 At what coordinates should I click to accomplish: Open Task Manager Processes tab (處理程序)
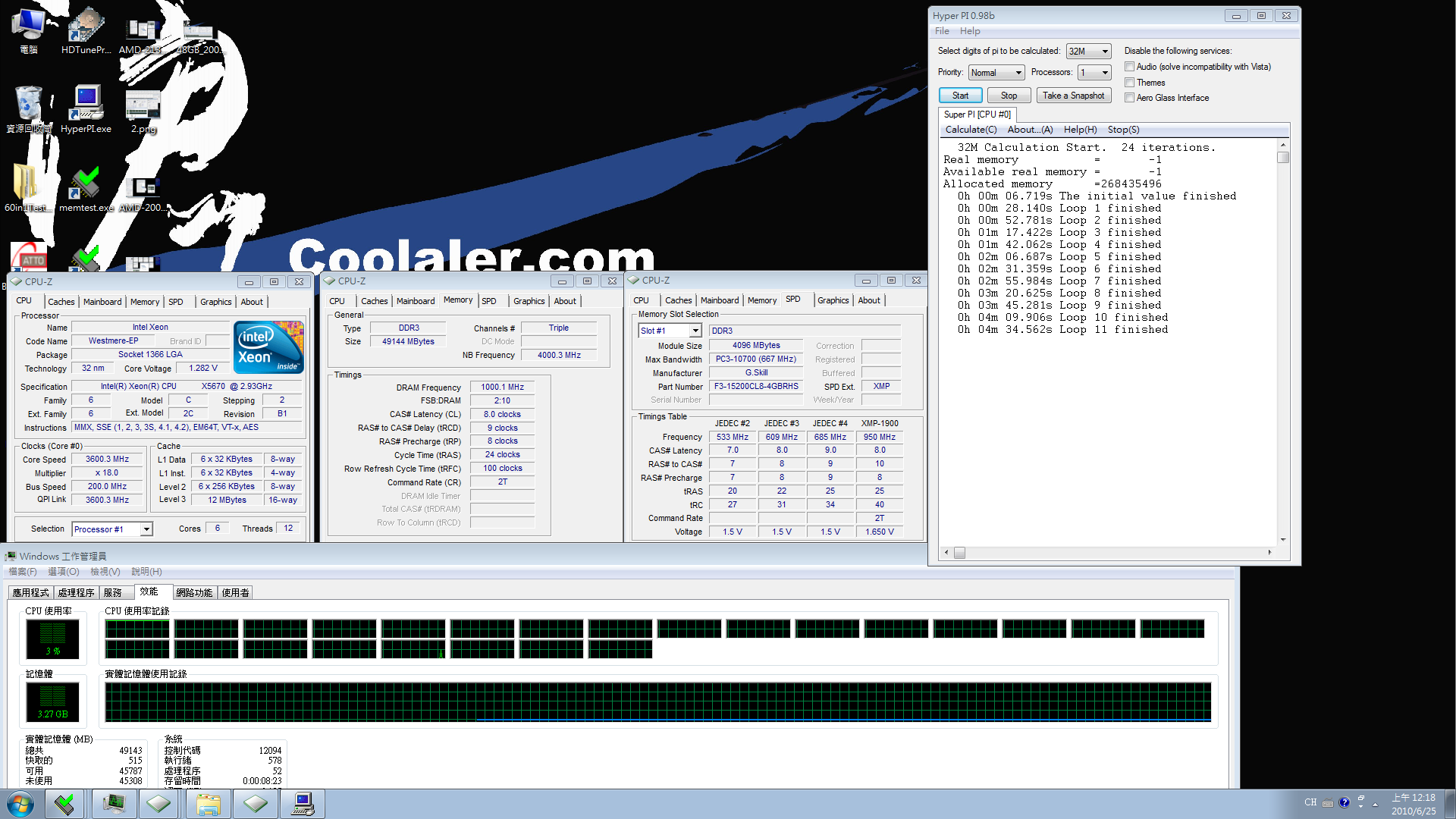click(77, 593)
